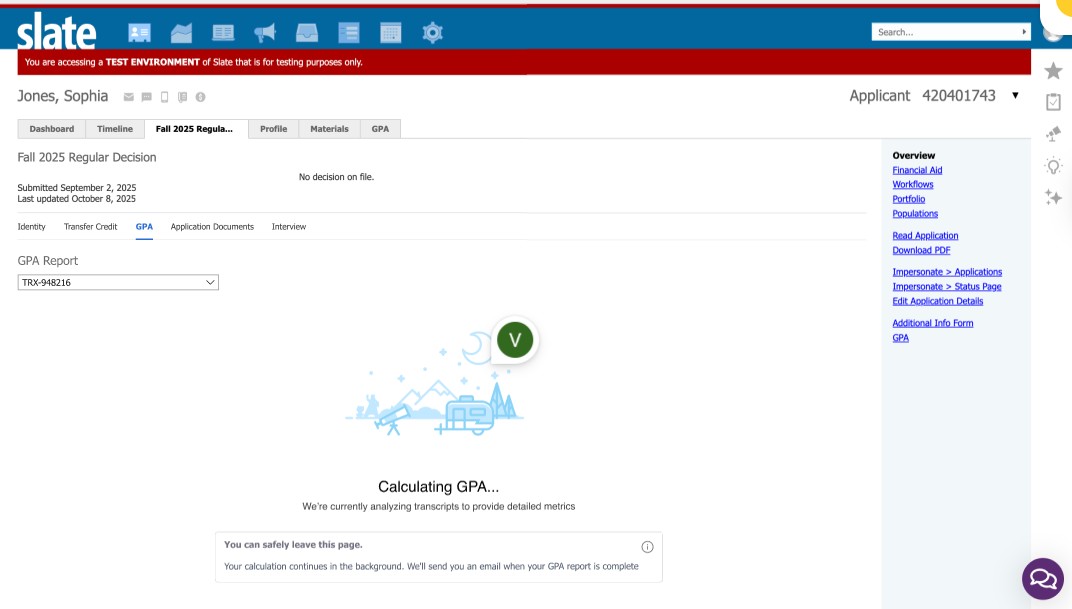Open the chat bubble at bottom right
The image size is (1072, 609).
coord(1043,579)
